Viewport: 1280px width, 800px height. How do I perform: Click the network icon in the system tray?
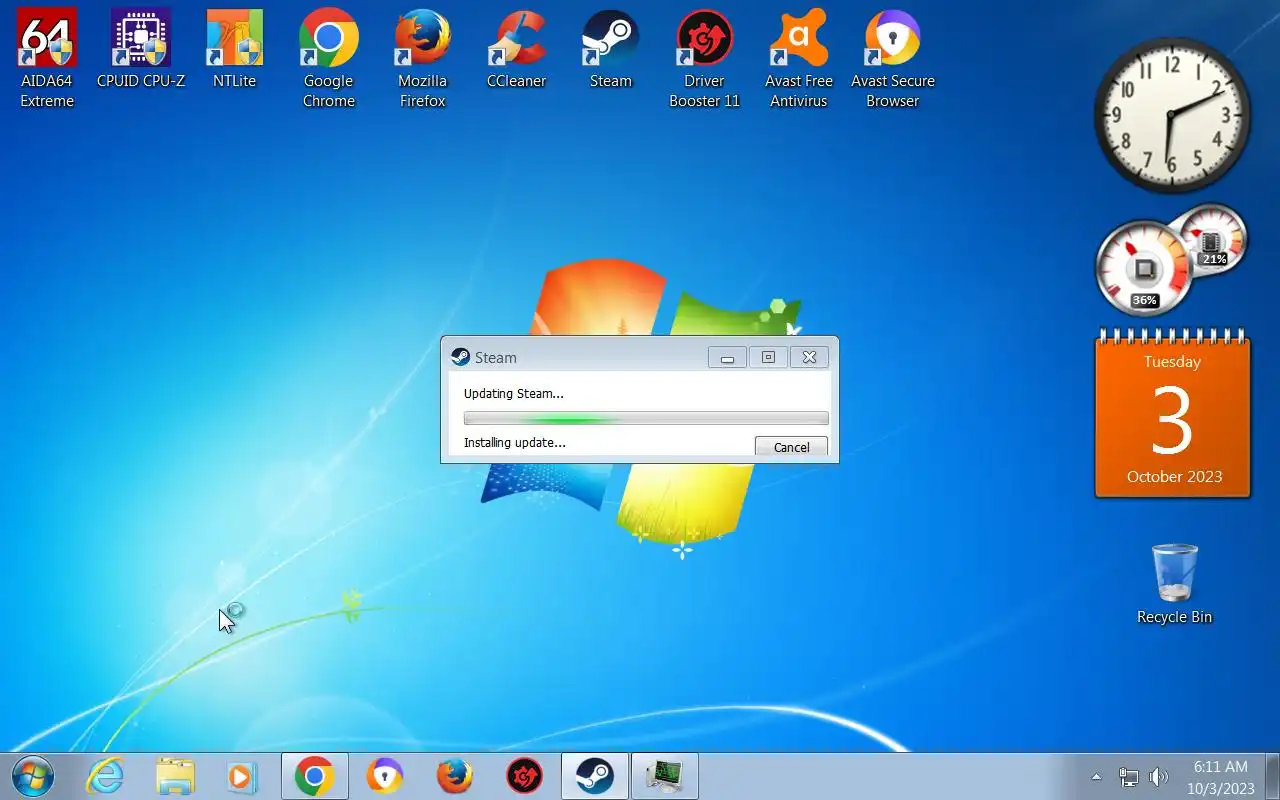1129,777
